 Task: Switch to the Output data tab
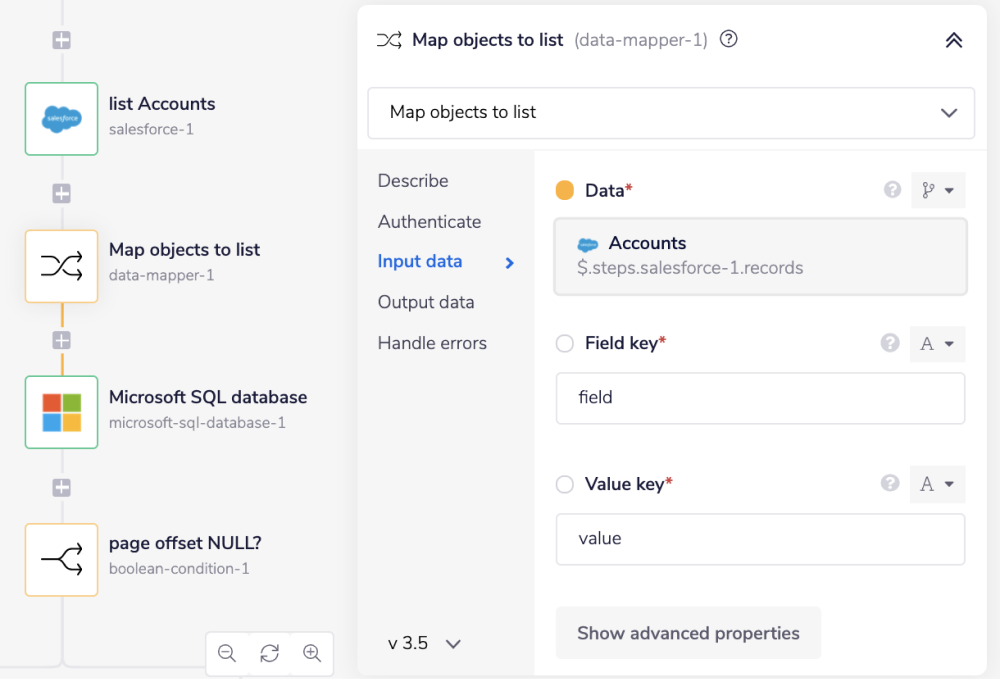[x=426, y=302]
